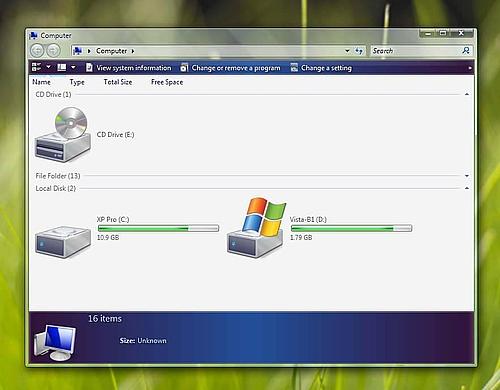
Task: Click XP Pro (C:) usage bar
Action: pos(158,228)
